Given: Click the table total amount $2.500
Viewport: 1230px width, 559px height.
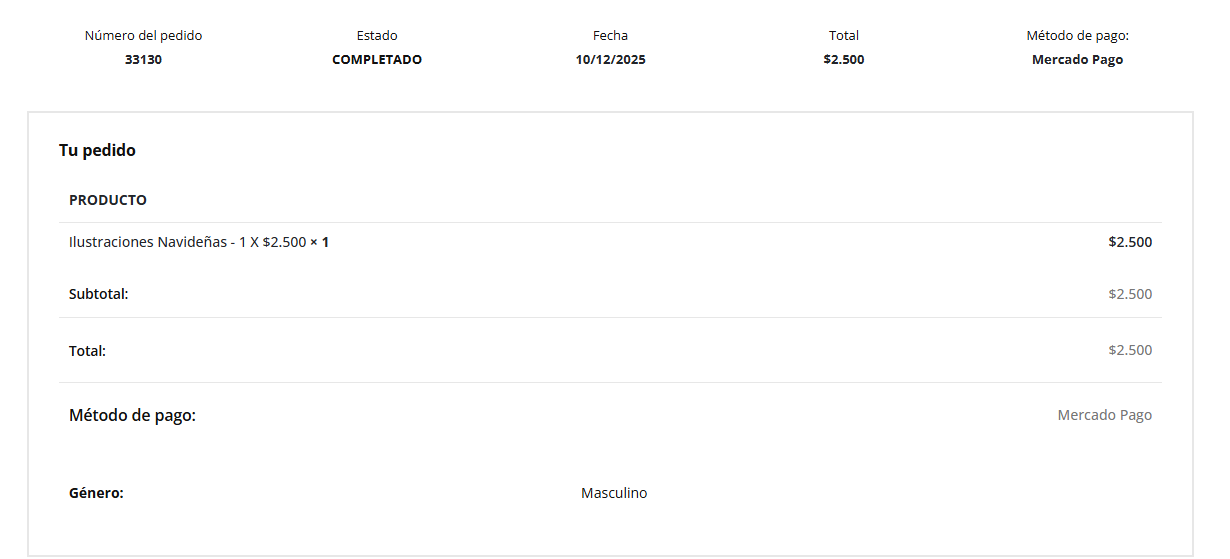Looking at the screenshot, I should pyautogui.click(x=1130, y=350).
